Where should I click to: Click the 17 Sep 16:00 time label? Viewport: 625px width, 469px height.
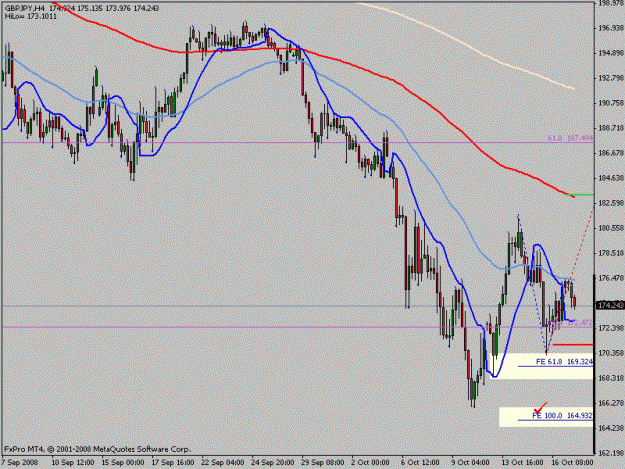click(x=173, y=463)
